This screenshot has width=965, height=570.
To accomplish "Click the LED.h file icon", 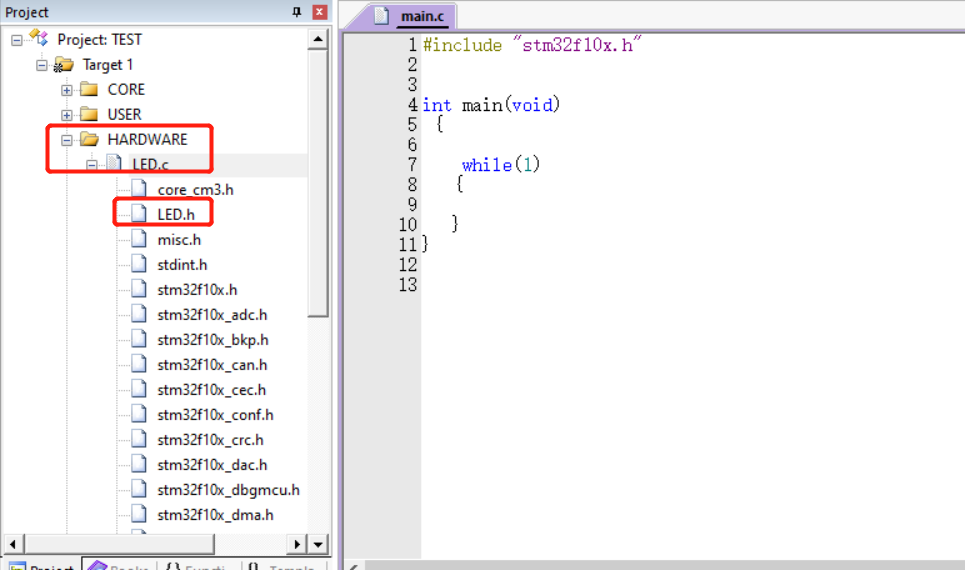I will [x=139, y=214].
